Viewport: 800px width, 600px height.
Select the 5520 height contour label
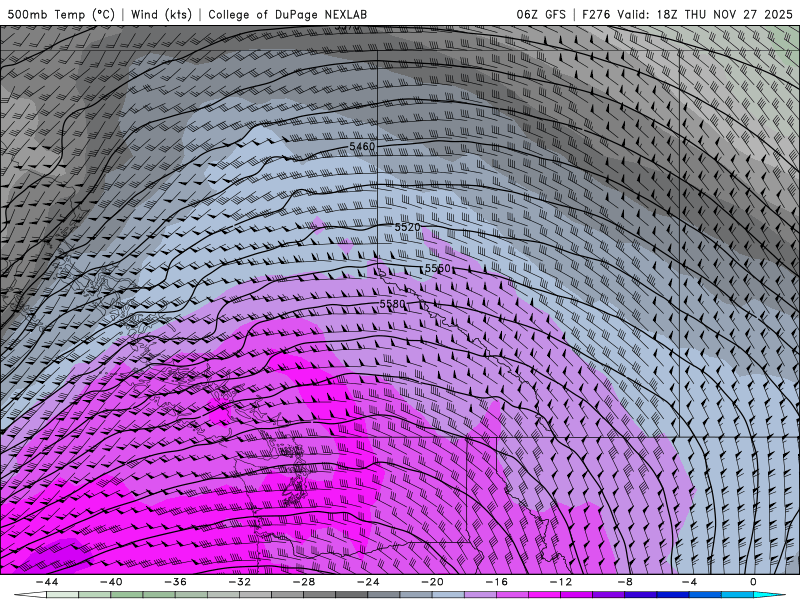(407, 227)
